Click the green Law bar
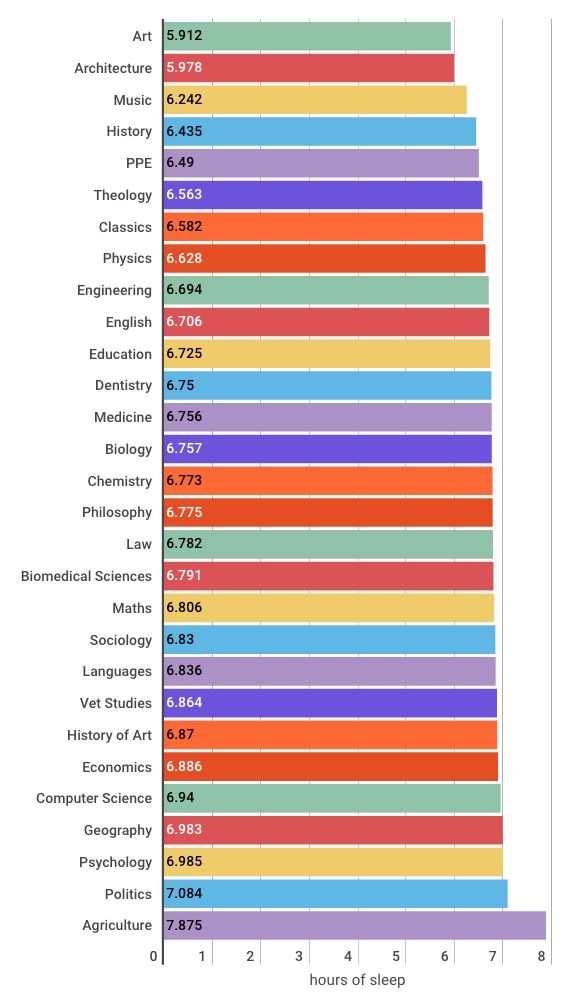581x1003 pixels. (328, 544)
